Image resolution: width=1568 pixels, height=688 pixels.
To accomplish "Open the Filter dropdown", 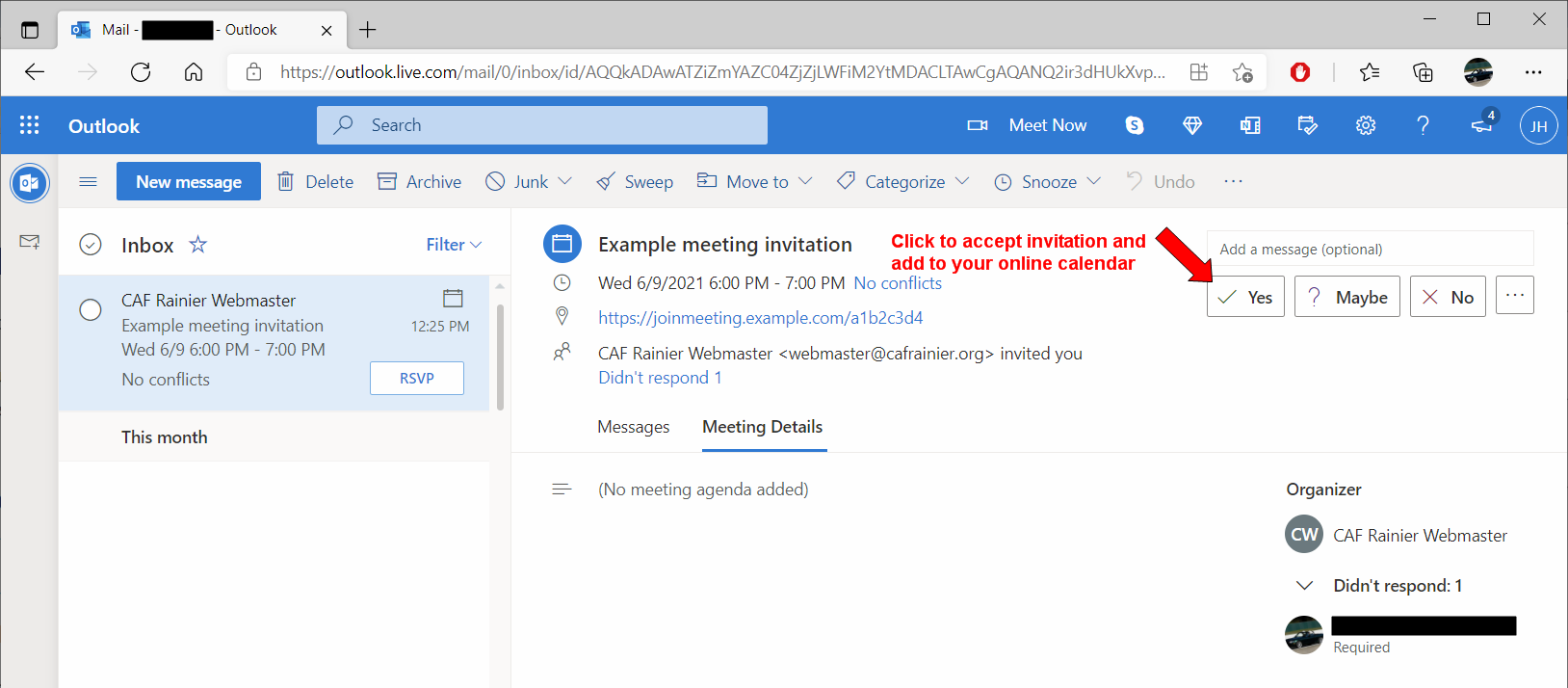I will 454,245.
